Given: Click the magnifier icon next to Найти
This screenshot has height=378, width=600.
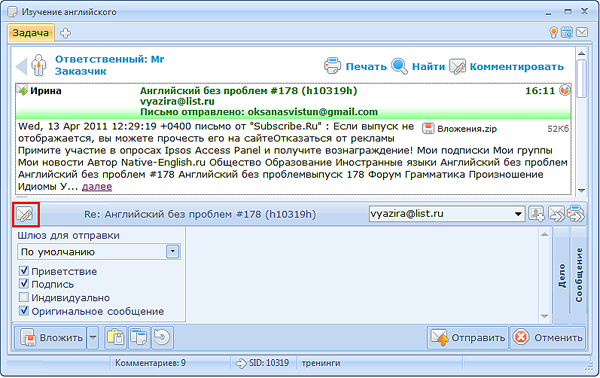Looking at the screenshot, I should point(399,66).
